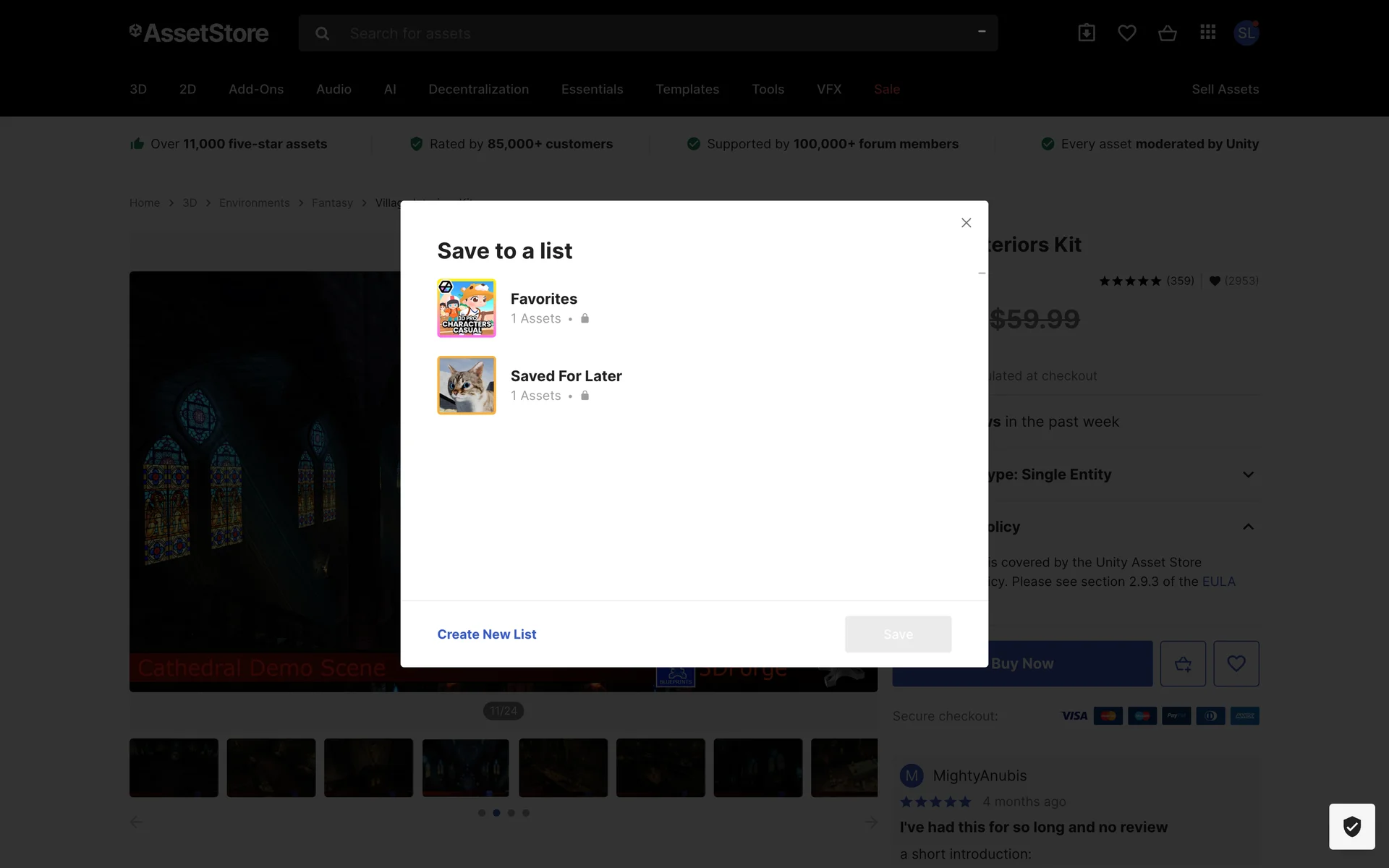Focus the Search for assets field
This screenshot has height=868, width=1389.
coord(651,33)
